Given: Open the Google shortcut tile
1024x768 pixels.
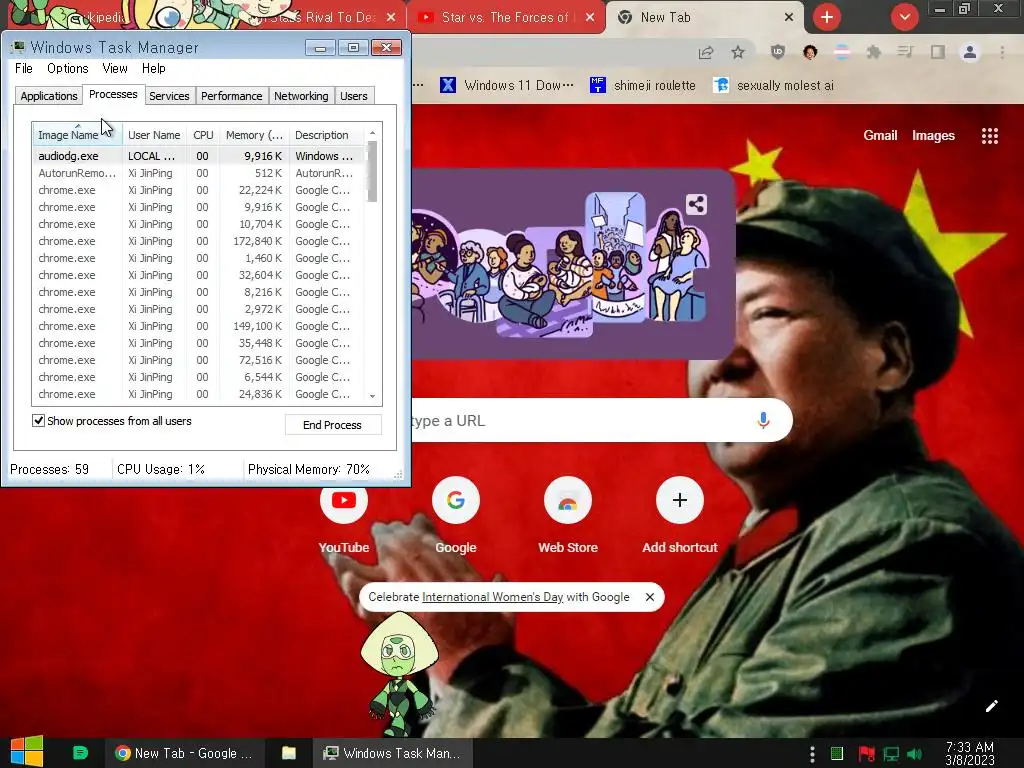Looking at the screenshot, I should coord(456,517).
